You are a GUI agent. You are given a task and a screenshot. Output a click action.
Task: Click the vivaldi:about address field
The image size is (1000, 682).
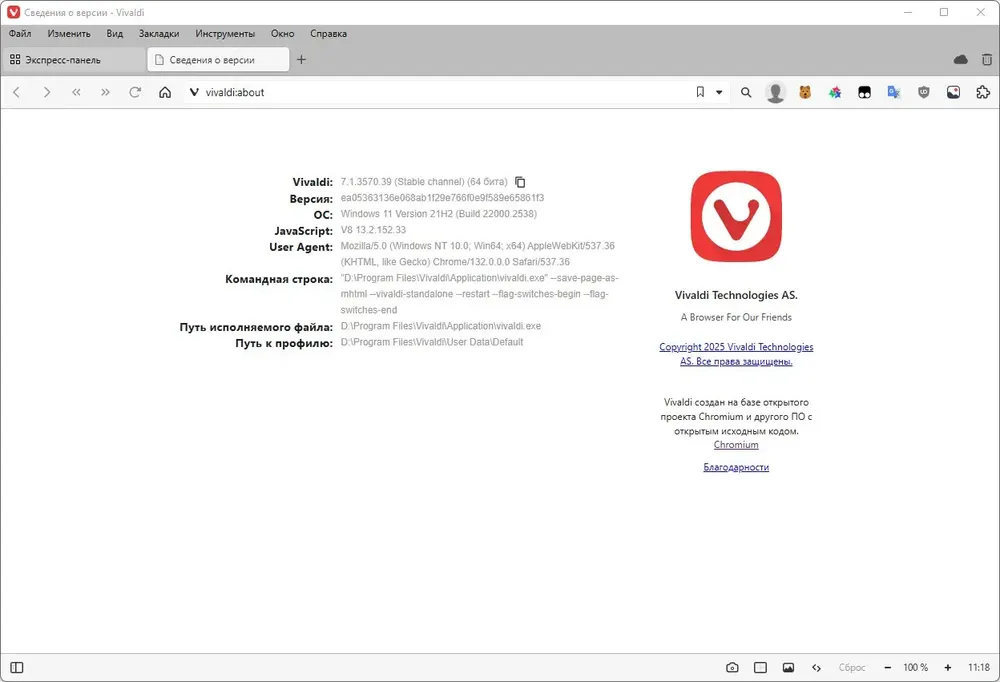440,93
